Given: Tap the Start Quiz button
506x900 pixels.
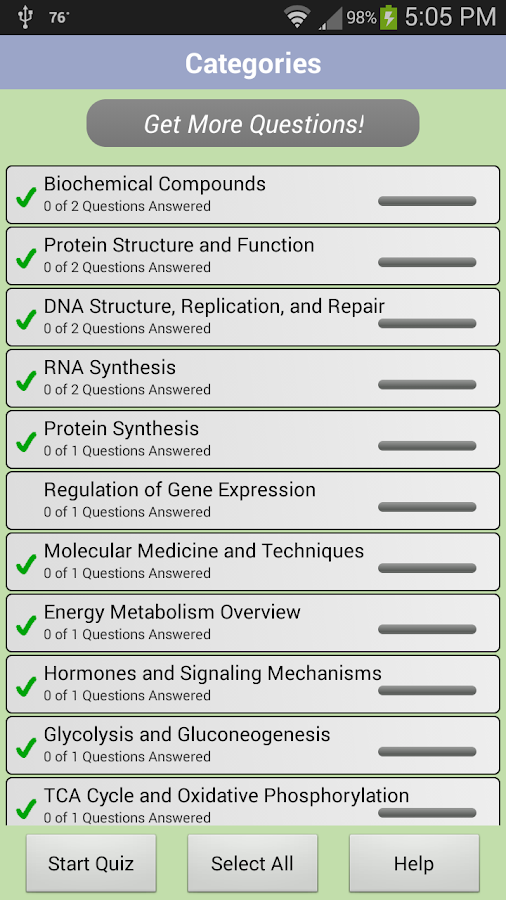Looking at the screenshot, I should [x=91, y=863].
